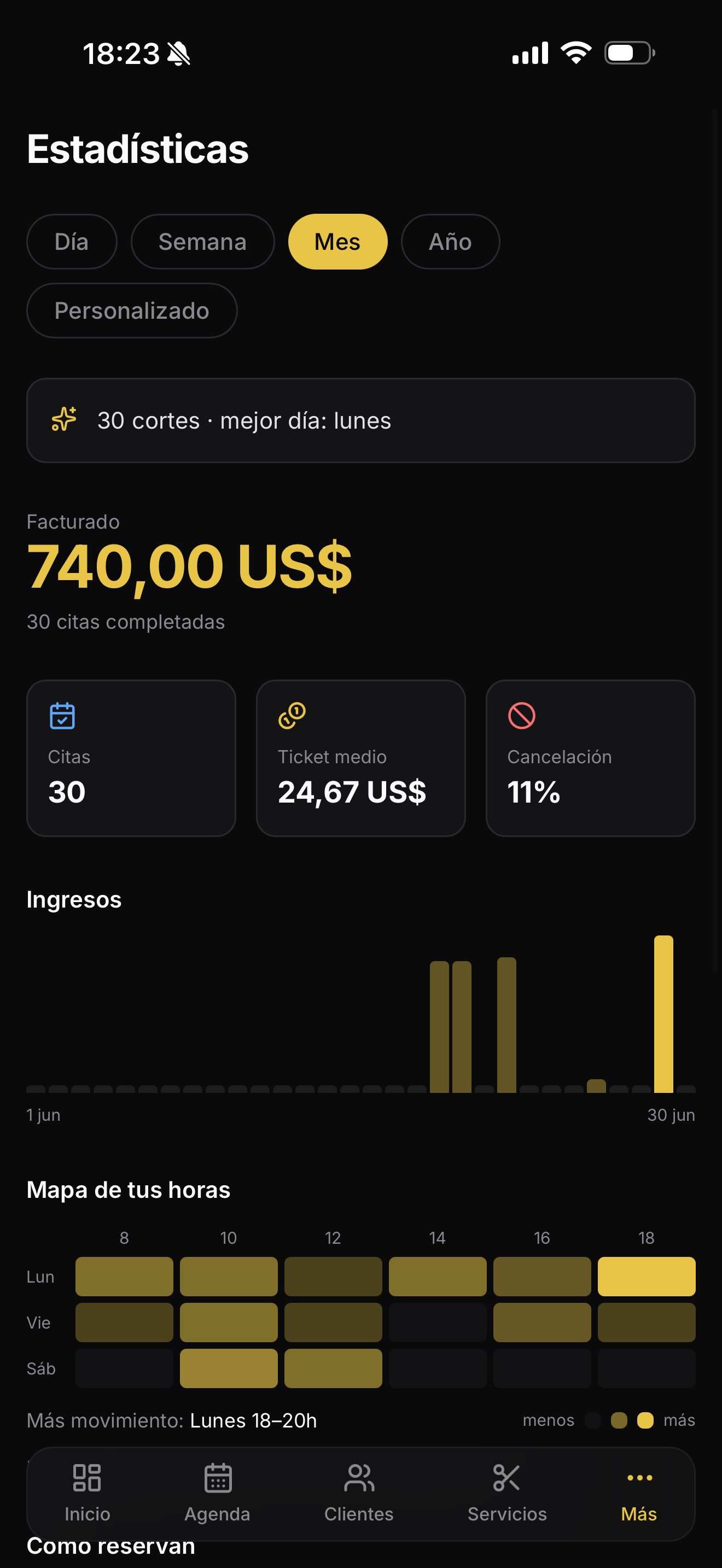Select the Año period filter
Screen dimensions: 722x1568
pyautogui.click(x=451, y=242)
